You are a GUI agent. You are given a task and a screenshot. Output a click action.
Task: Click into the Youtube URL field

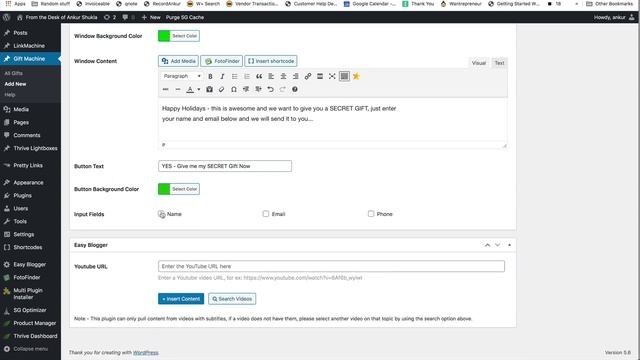tap(331, 266)
